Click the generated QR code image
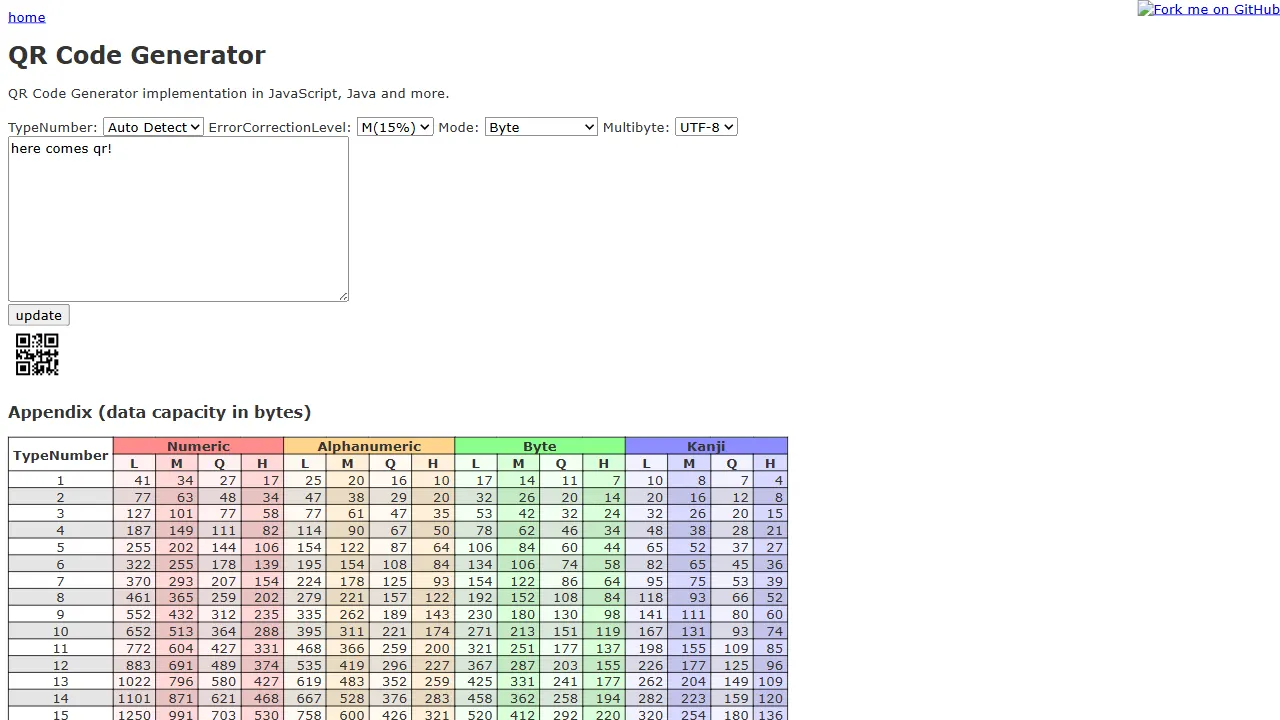 [37, 355]
